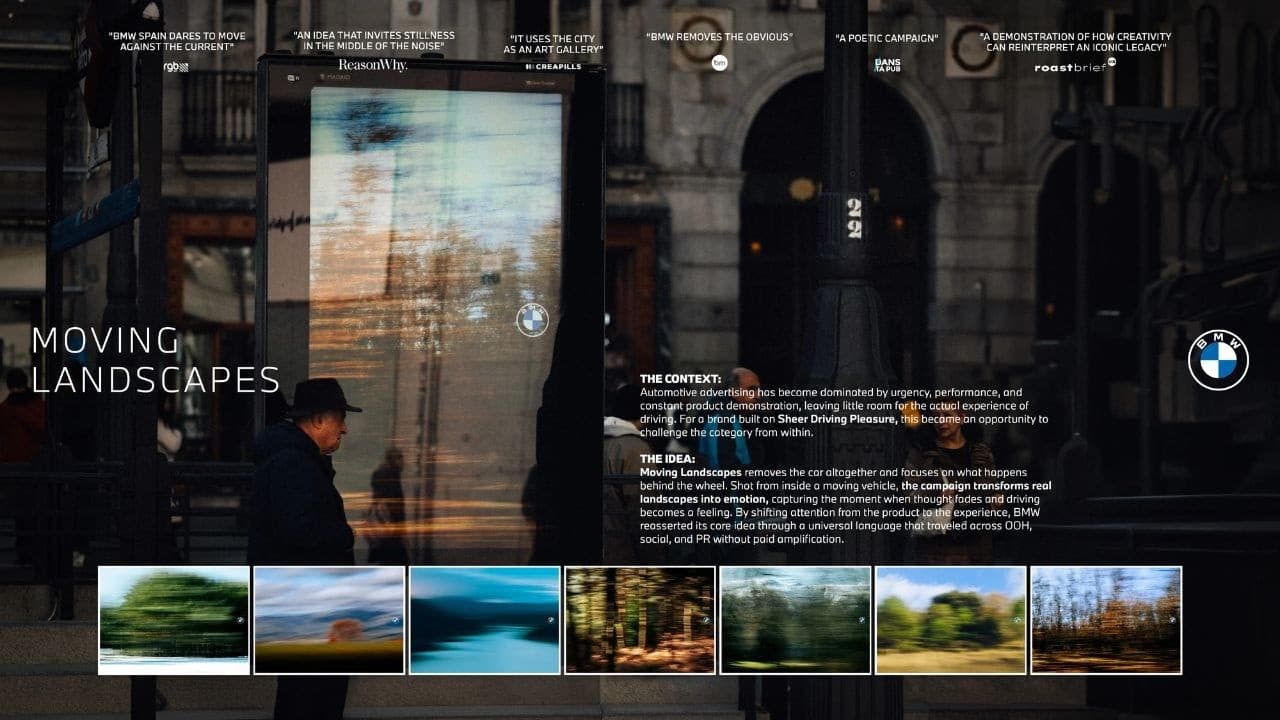
Task: Click the ReasonWhy logo
Action: pos(373,65)
